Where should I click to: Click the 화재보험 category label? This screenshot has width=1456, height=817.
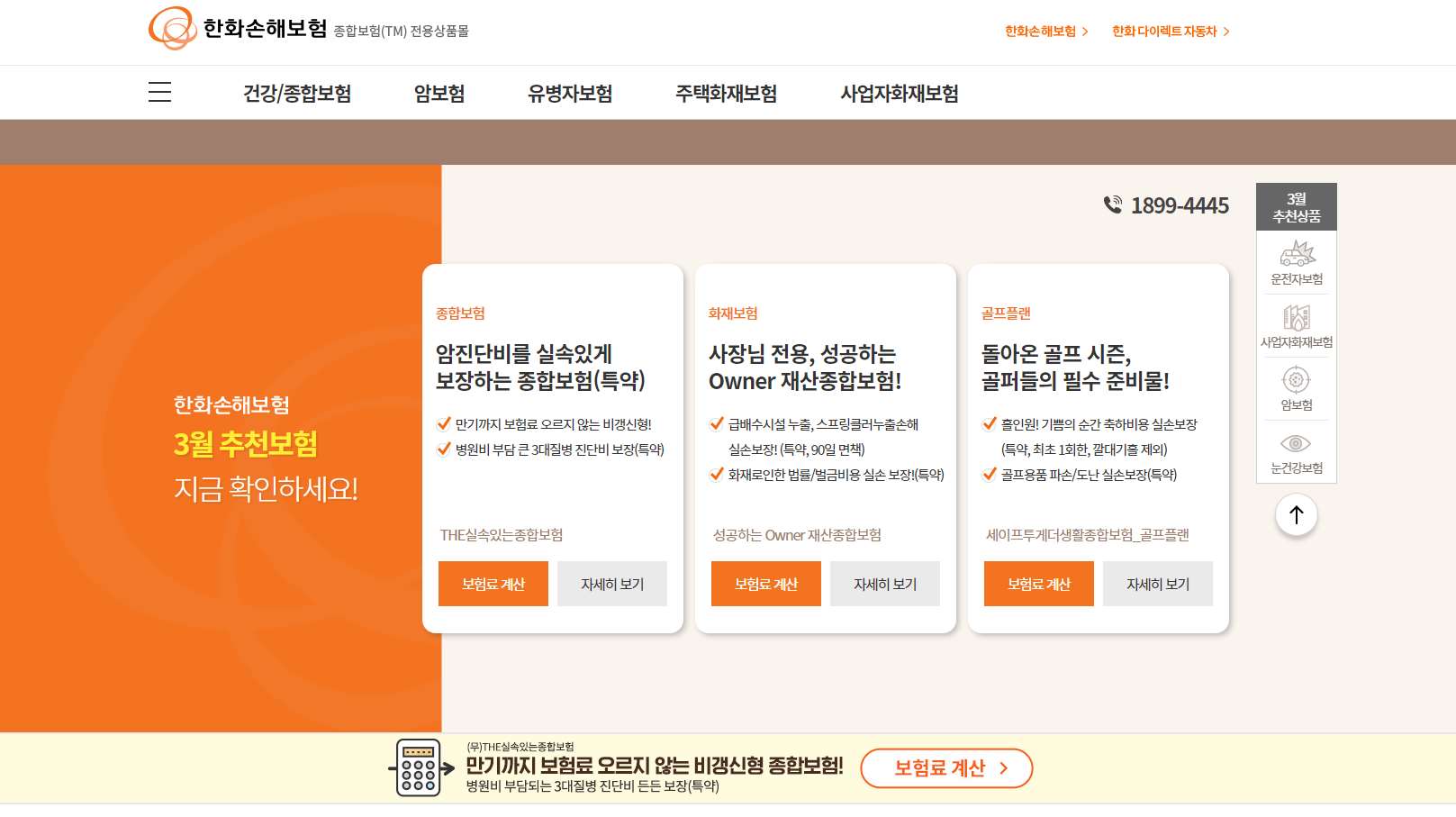pyautogui.click(x=733, y=313)
